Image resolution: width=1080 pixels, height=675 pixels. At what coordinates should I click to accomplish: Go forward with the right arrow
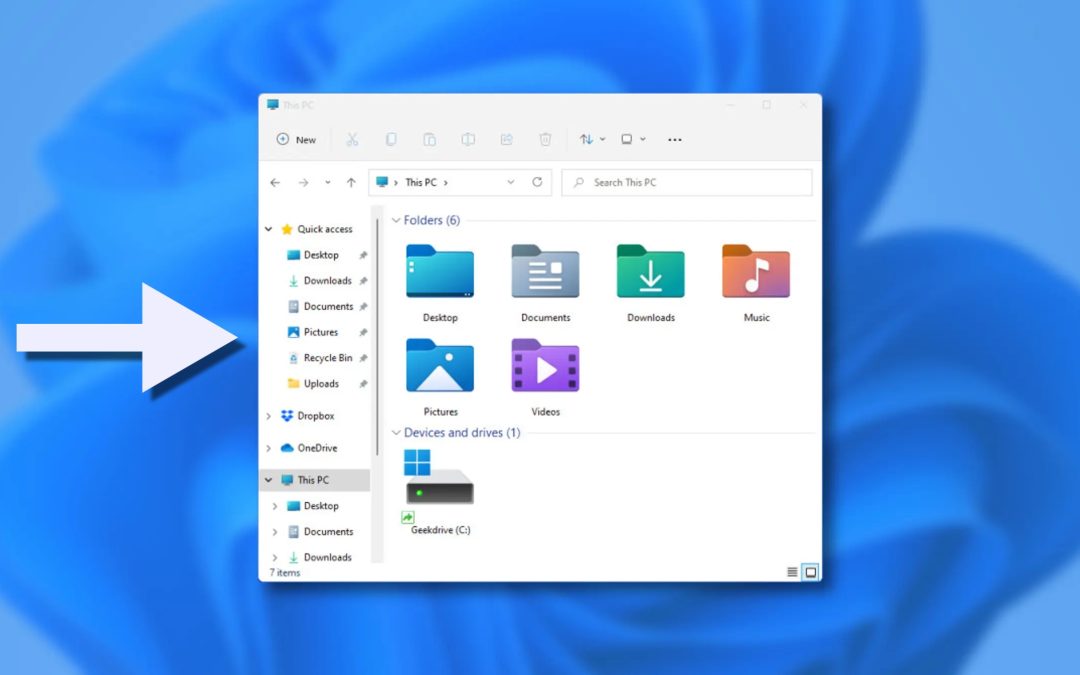303,183
